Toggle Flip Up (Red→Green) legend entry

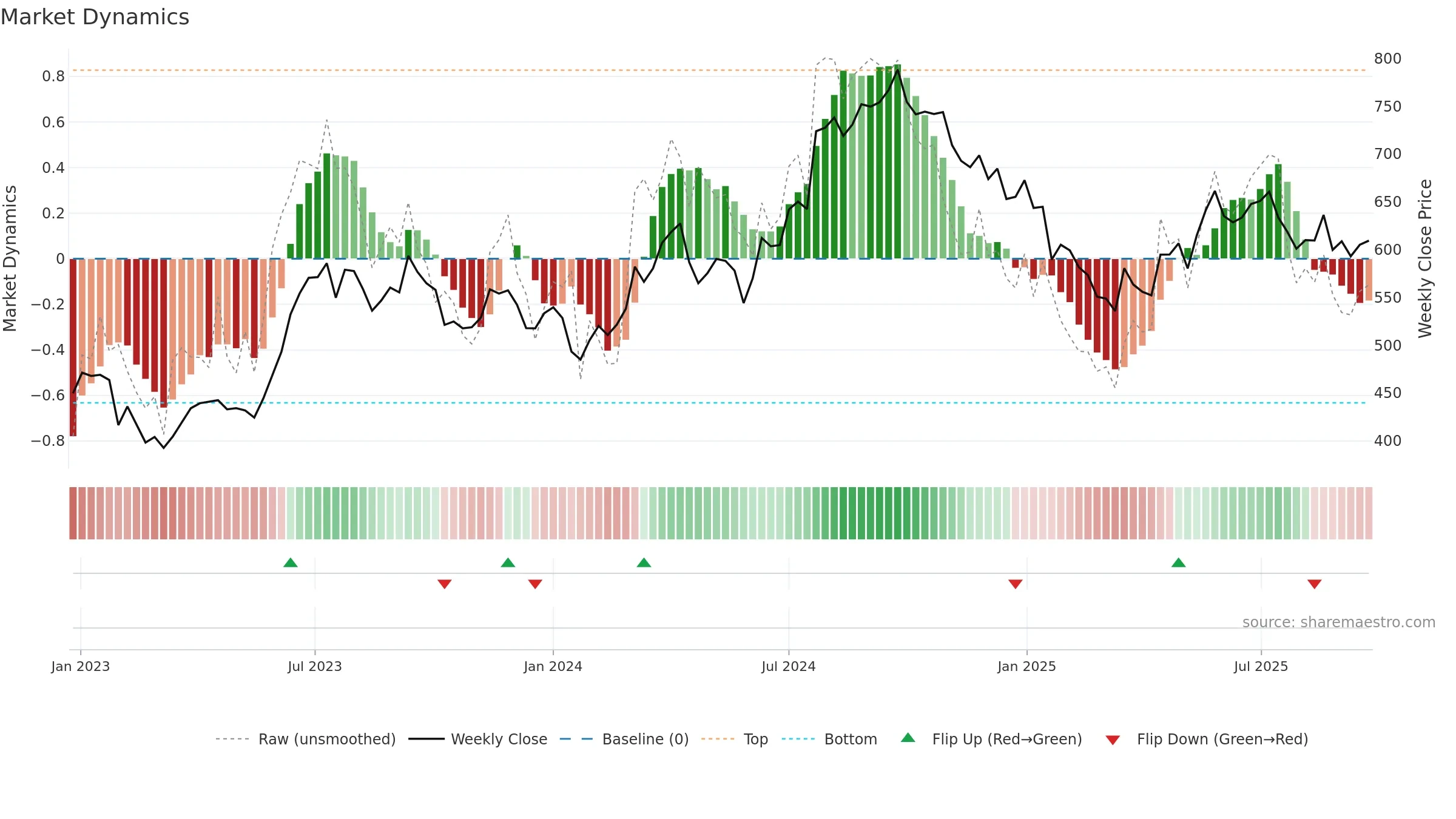pyautogui.click(x=991, y=740)
